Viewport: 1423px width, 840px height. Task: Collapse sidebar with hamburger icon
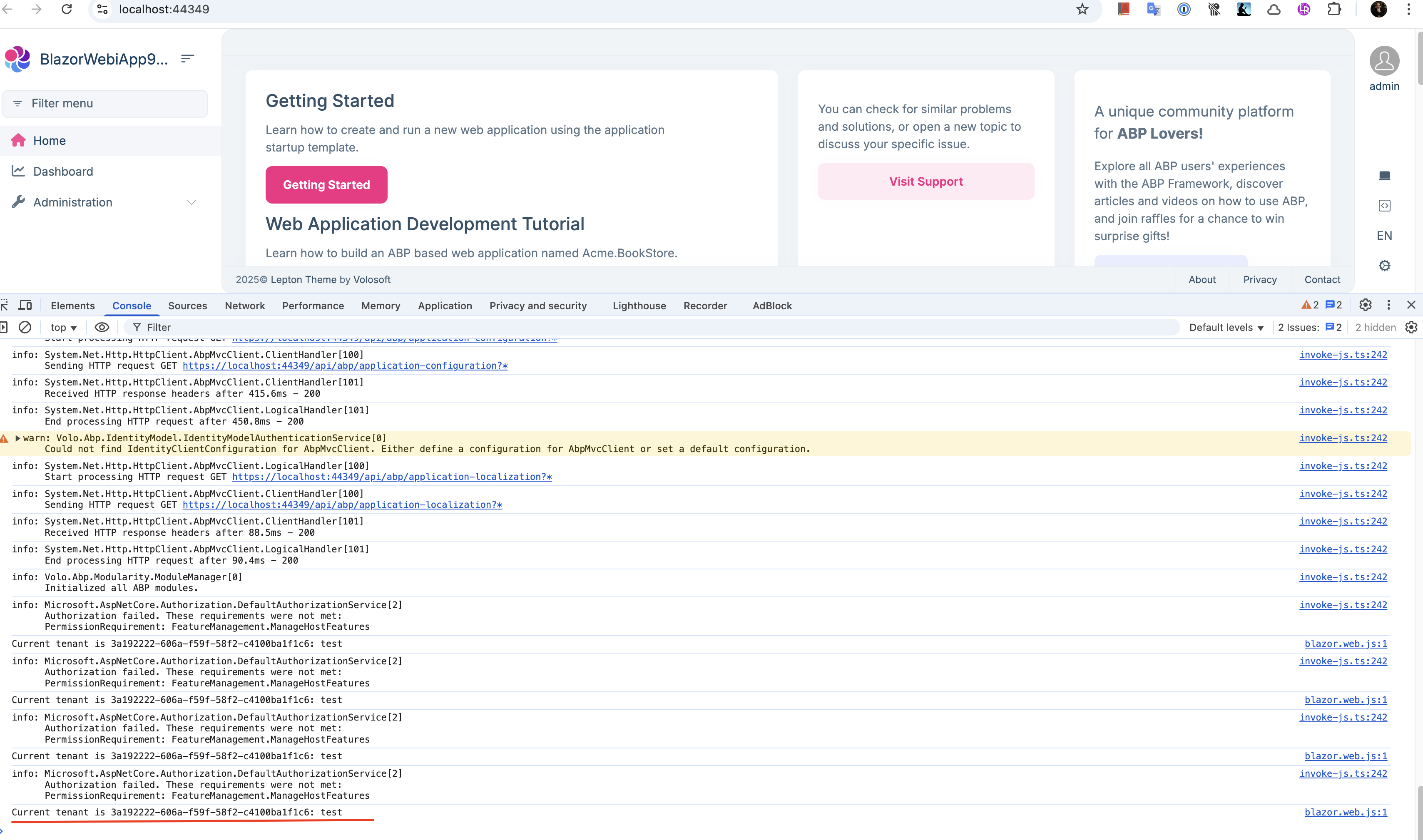pyautogui.click(x=187, y=59)
